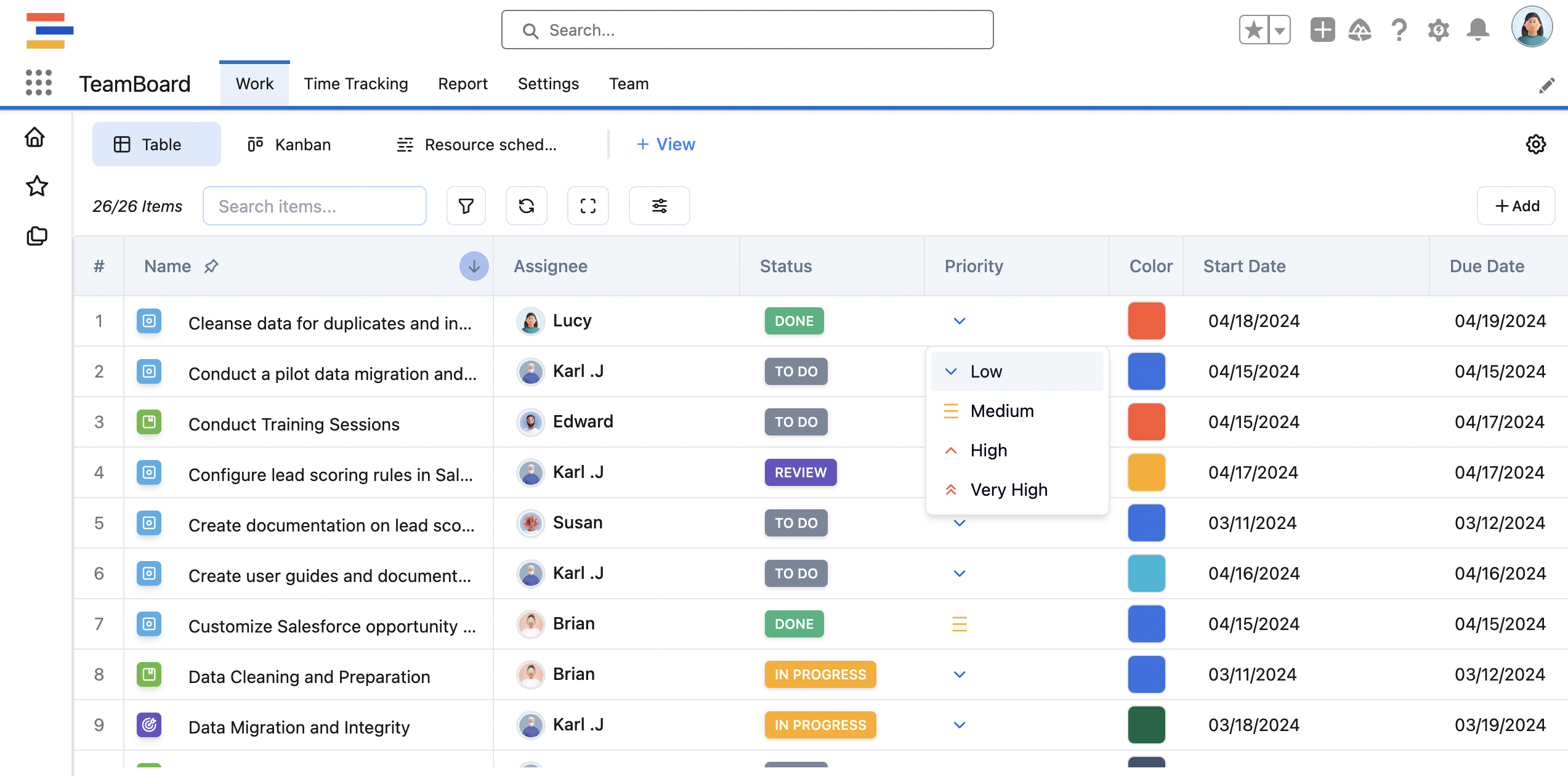The height and width of the screenshot is (776, 1568).
Task: Open the notifications bell
Action: [x=1477, y=30]
